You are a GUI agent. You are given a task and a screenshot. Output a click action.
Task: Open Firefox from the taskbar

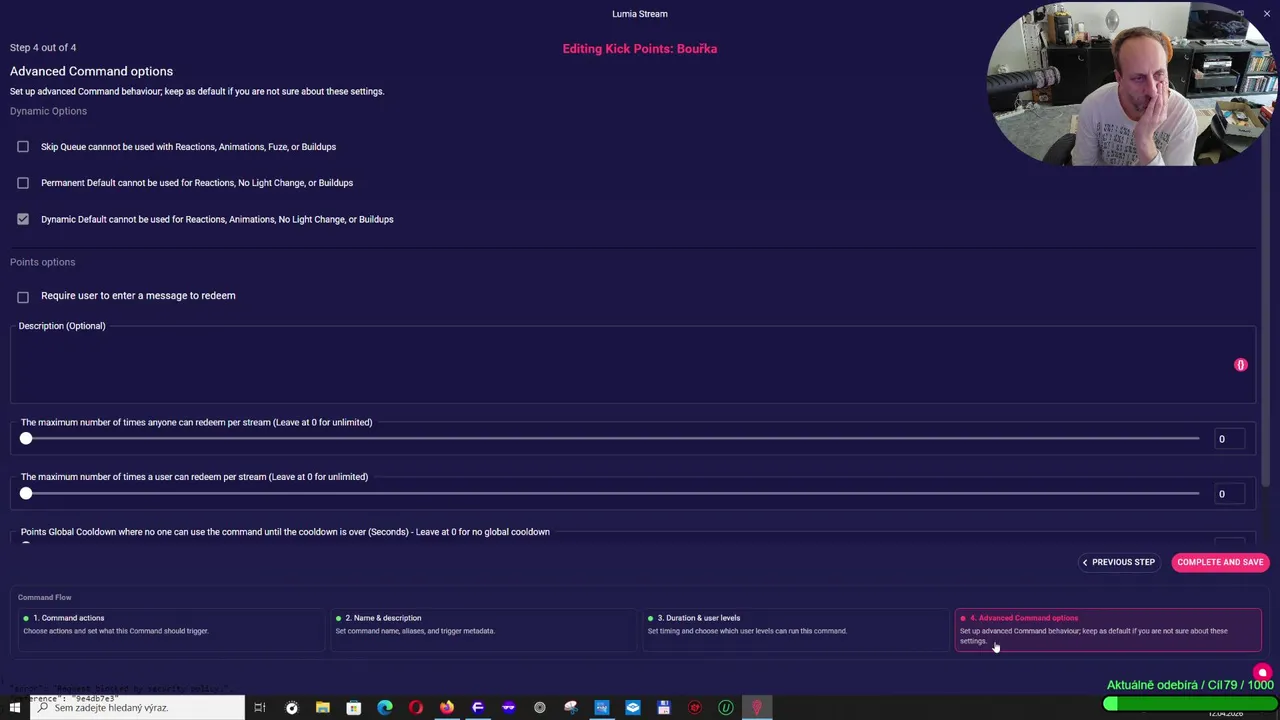(x=447, y=708)
